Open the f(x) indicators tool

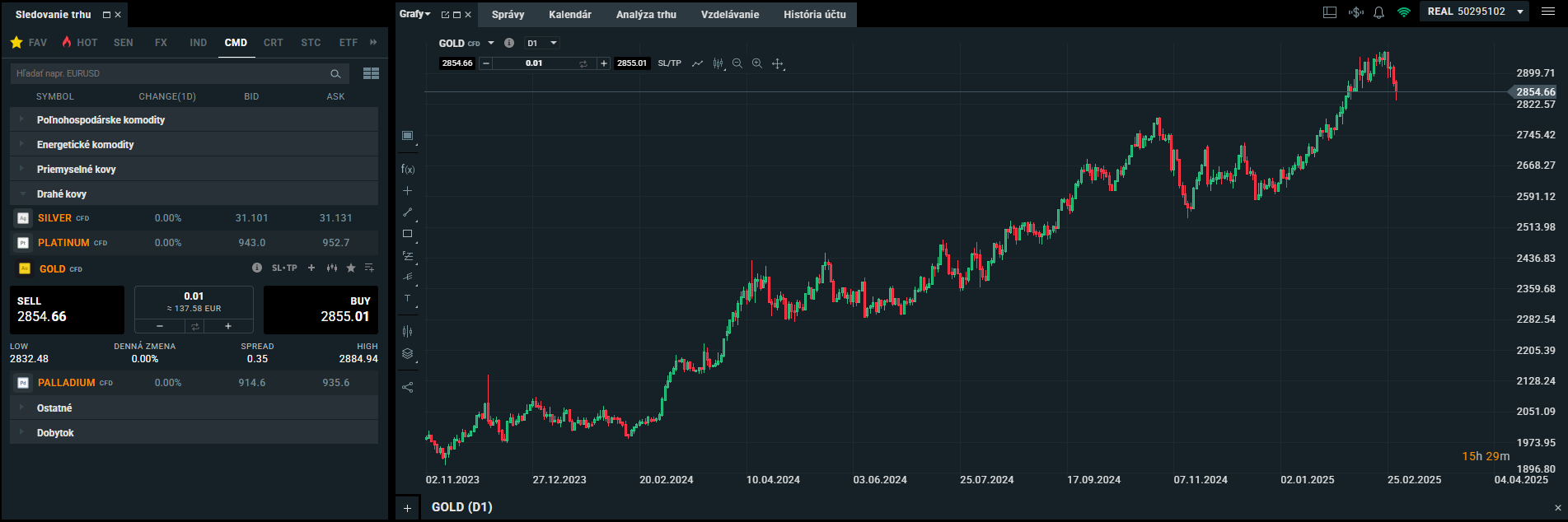(408, 170)
